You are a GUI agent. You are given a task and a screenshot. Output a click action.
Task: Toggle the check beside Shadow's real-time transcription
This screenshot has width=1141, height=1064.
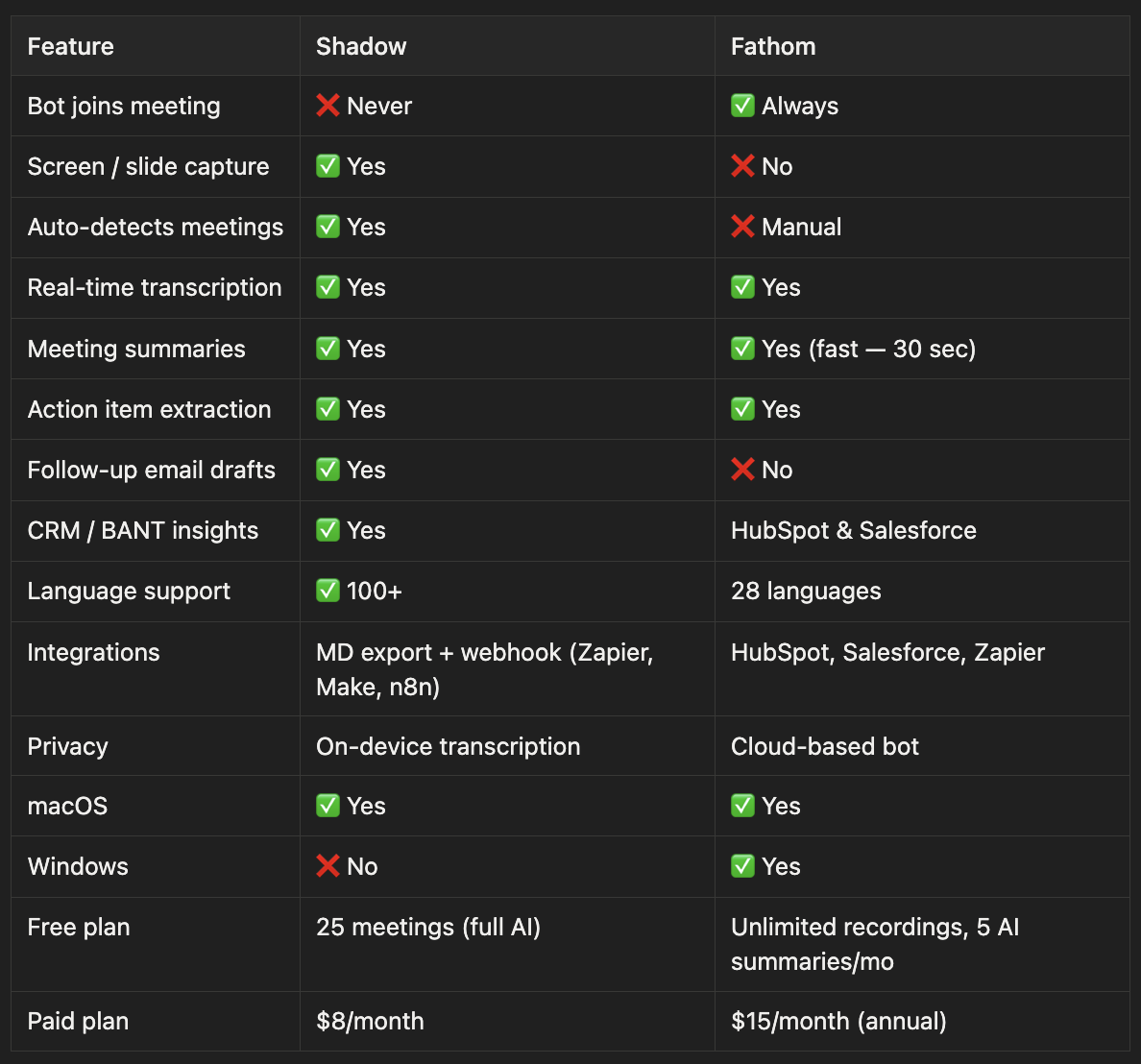click(x=328, y=287)
